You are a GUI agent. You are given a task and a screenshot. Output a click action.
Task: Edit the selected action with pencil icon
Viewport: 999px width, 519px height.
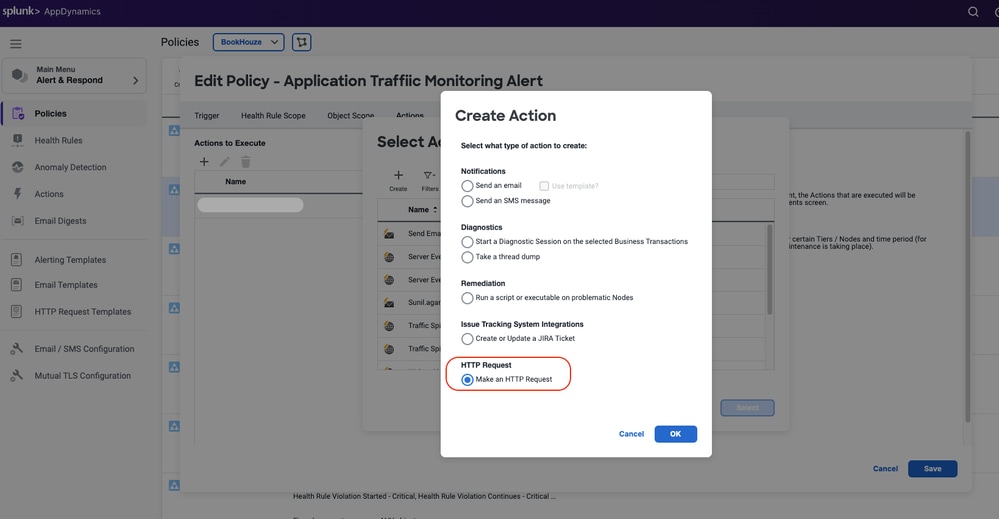click(224, 162)
